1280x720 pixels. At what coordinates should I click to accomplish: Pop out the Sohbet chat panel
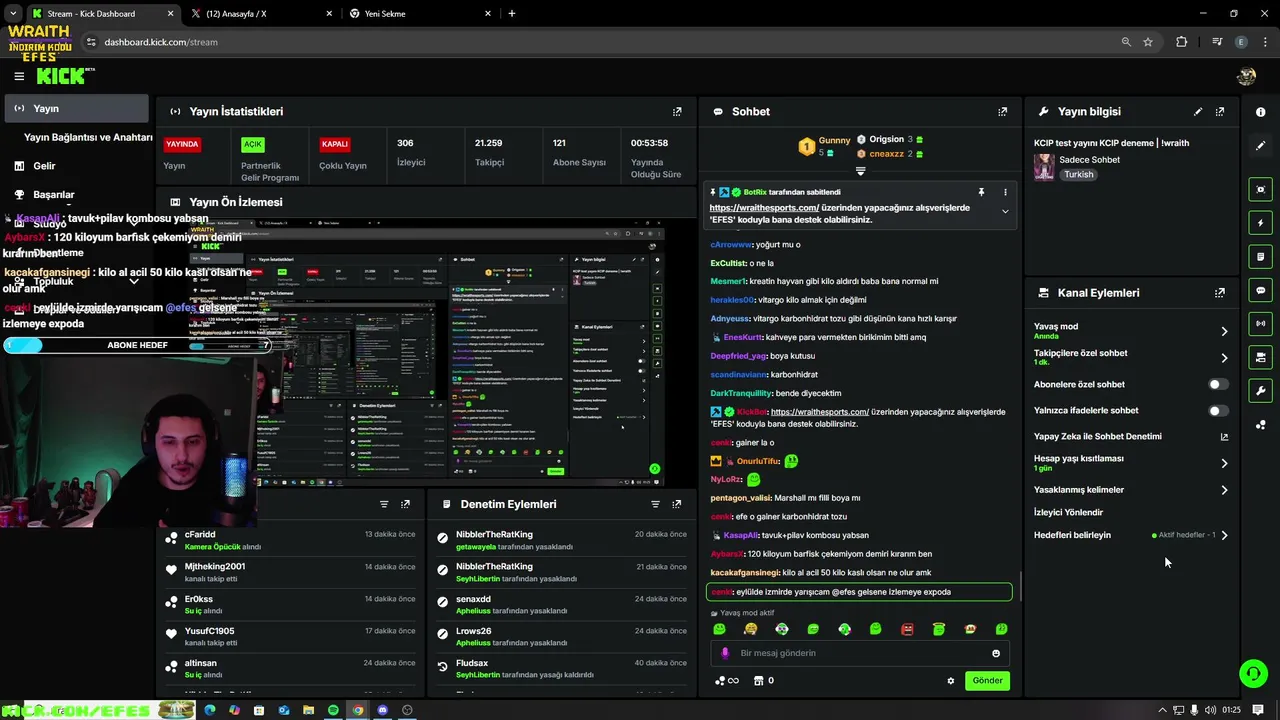click(x=1003, y=112)
